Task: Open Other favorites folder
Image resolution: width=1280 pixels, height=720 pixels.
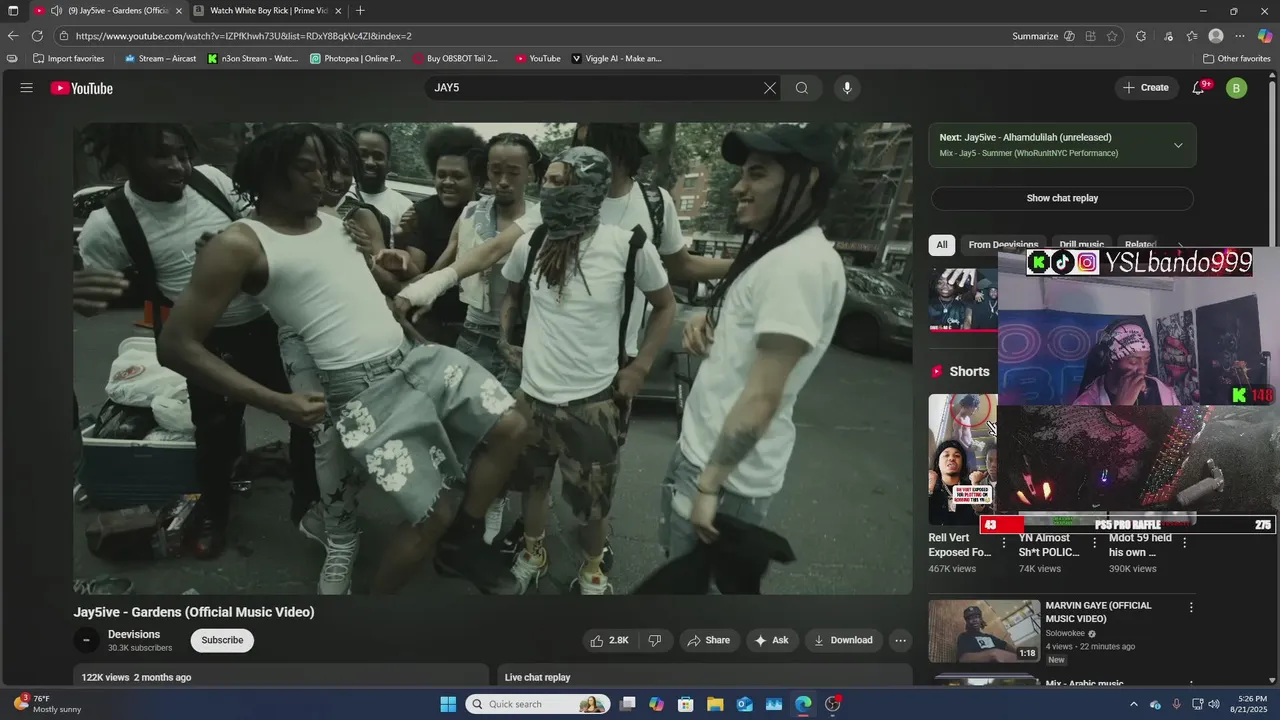Action: [1237, 58]
